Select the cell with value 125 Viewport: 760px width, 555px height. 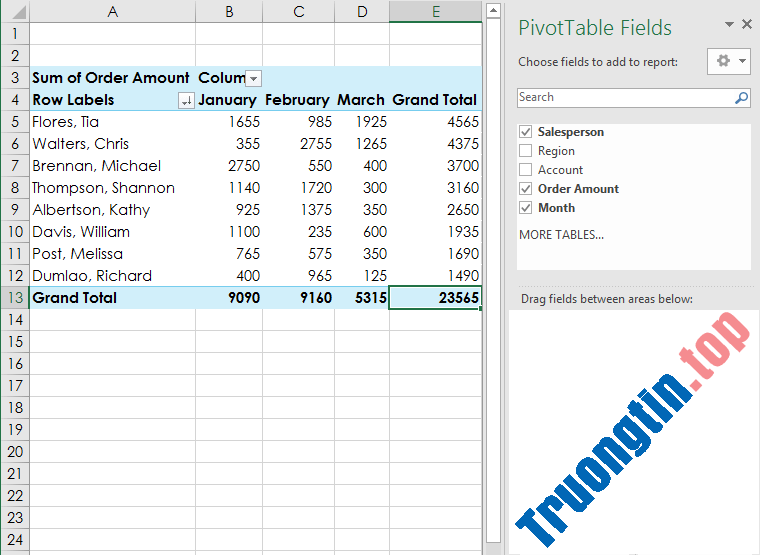pyautogui.click(x=362, y=276)
